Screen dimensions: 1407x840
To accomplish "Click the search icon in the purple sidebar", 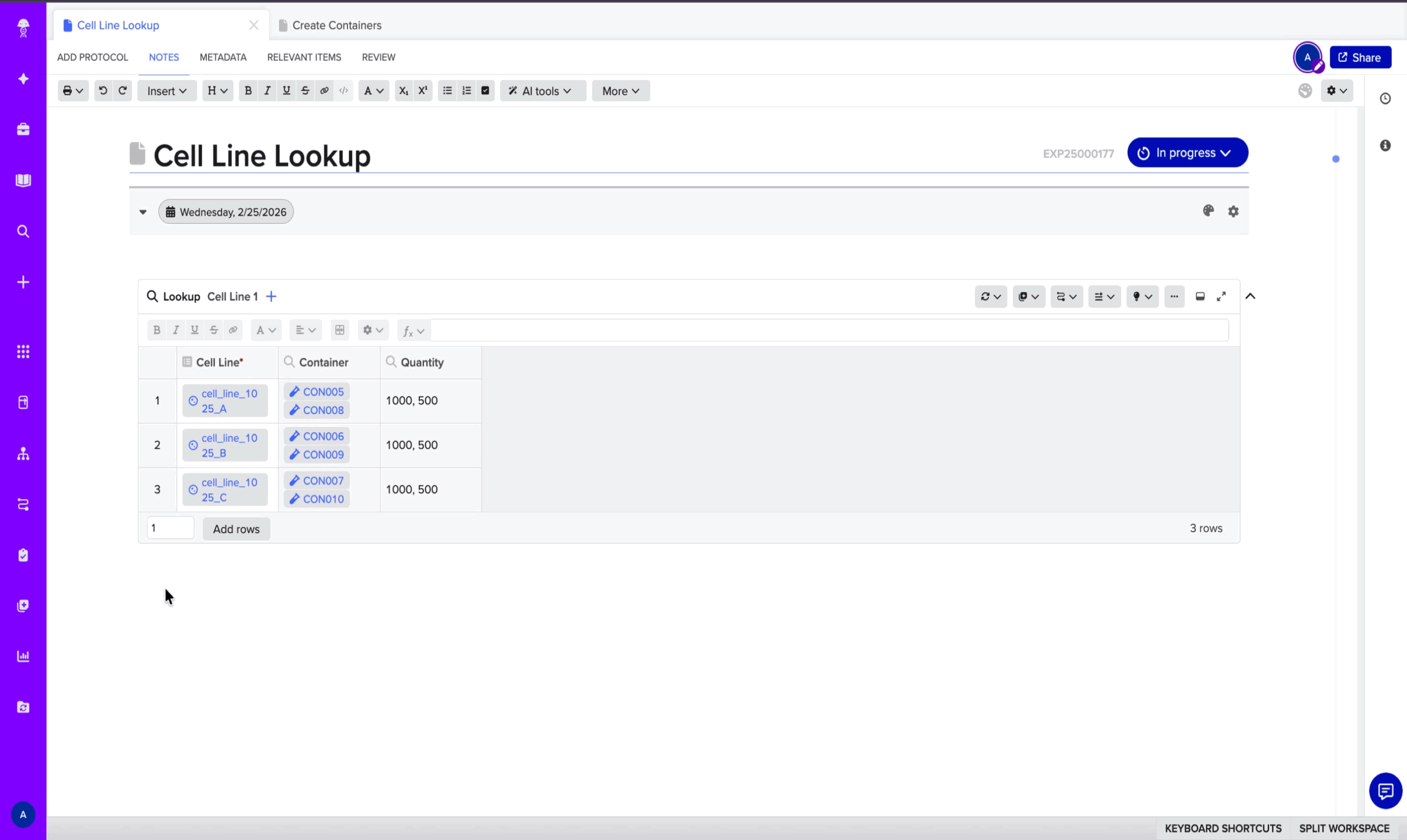I will pos(22,231).
